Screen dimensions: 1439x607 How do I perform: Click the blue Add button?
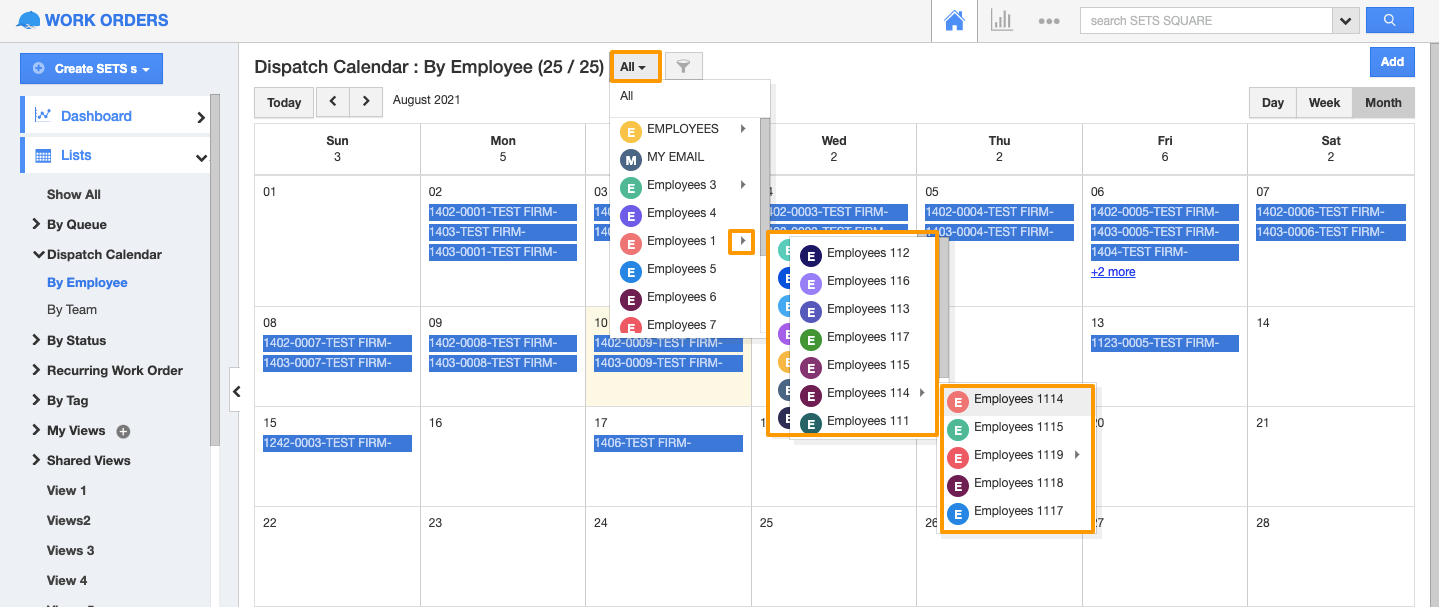[x=1392, y=62]
